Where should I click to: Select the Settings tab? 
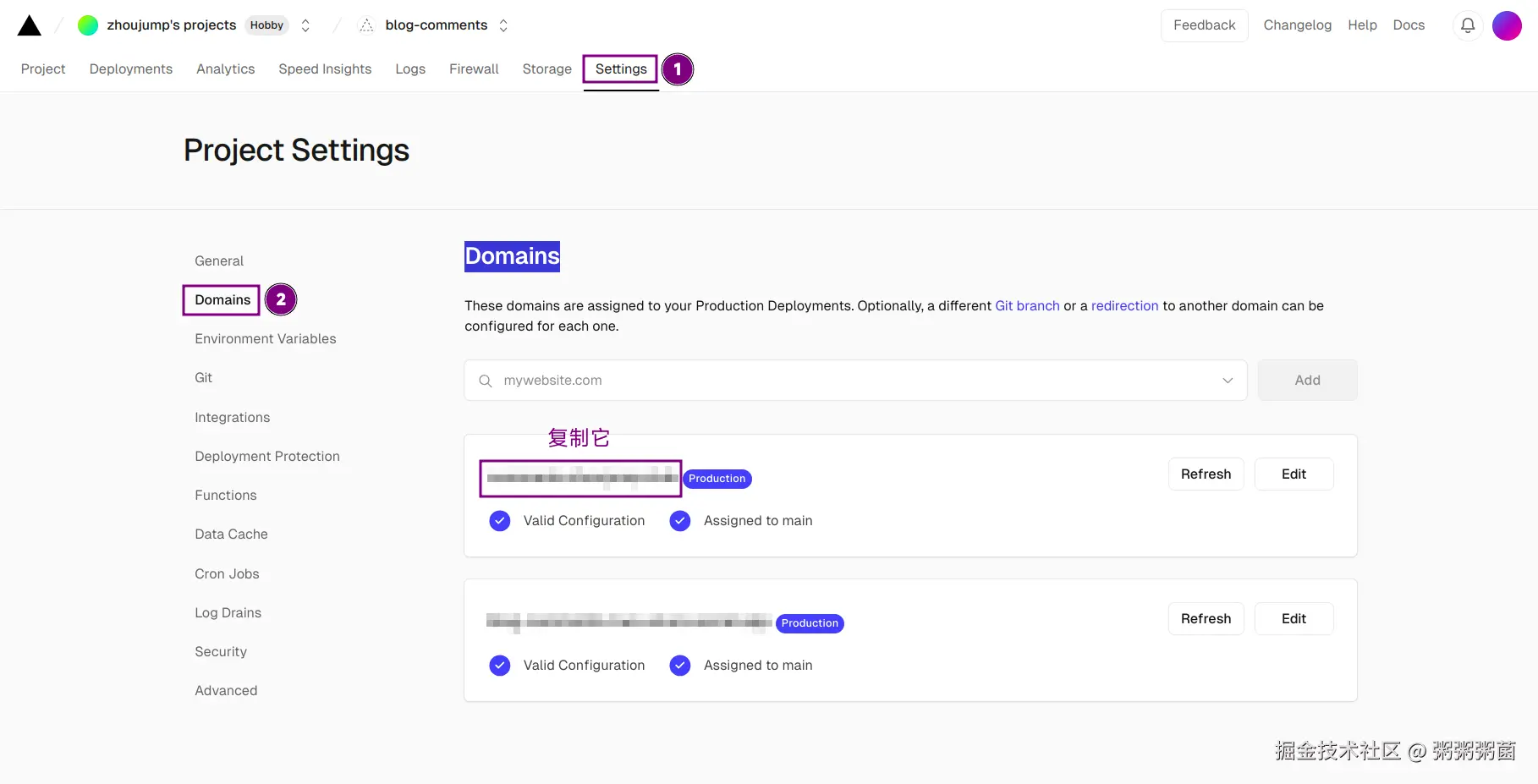[621, 69]
